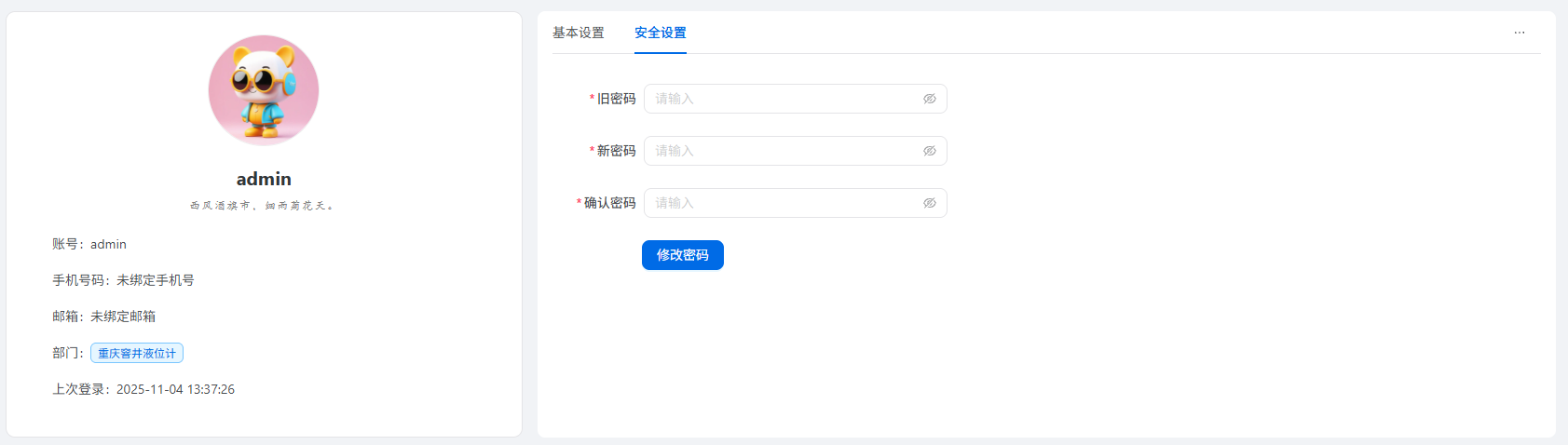1568x445 pixels.
Task: Click the 旧密码 field label
Action: (616, 99)
